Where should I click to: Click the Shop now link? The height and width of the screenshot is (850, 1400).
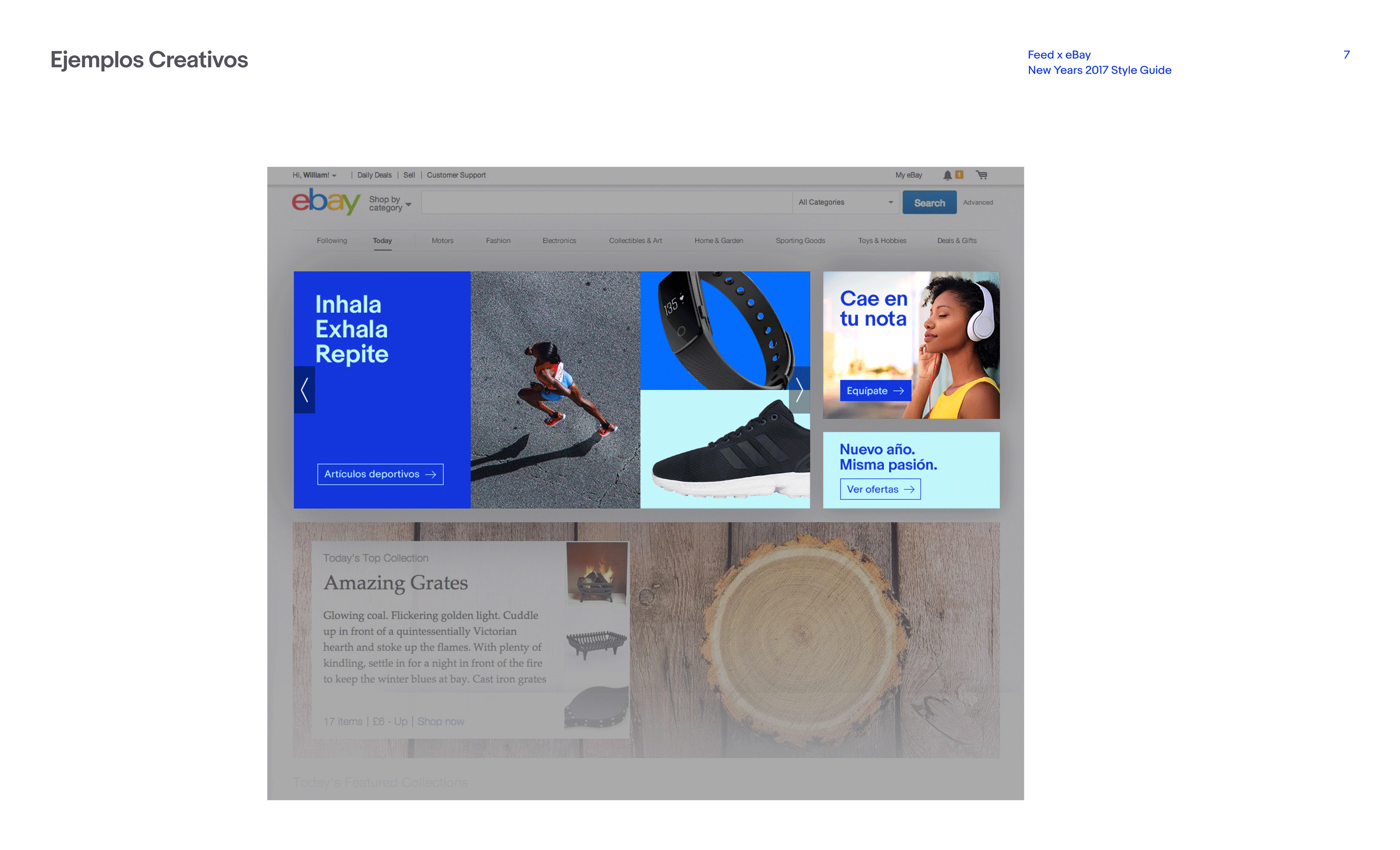(441, 721)
